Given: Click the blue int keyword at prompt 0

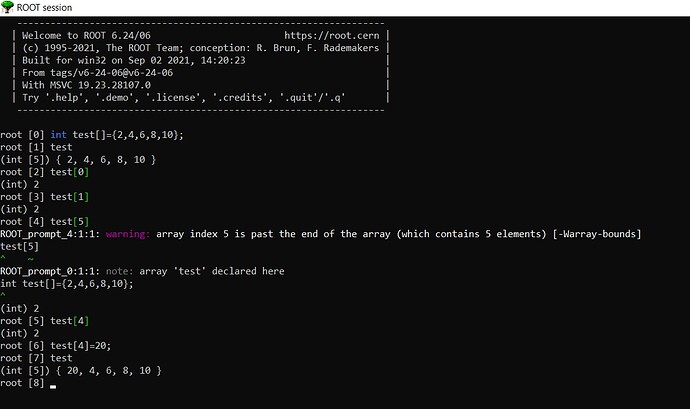Looking at the screenshot, I should 59,135.
